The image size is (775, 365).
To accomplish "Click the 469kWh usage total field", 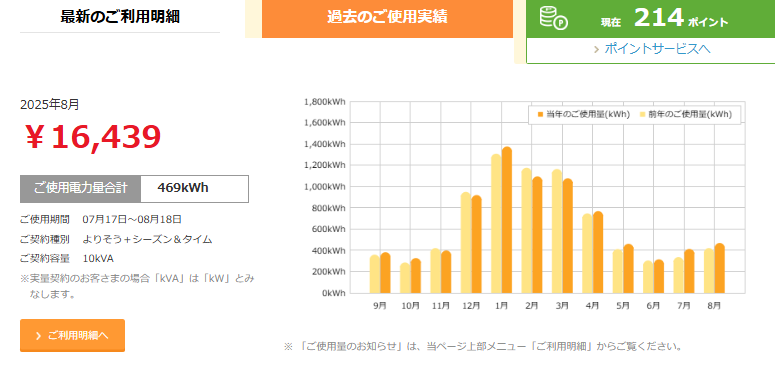I will pyautogui.click(x=194, y=188).
